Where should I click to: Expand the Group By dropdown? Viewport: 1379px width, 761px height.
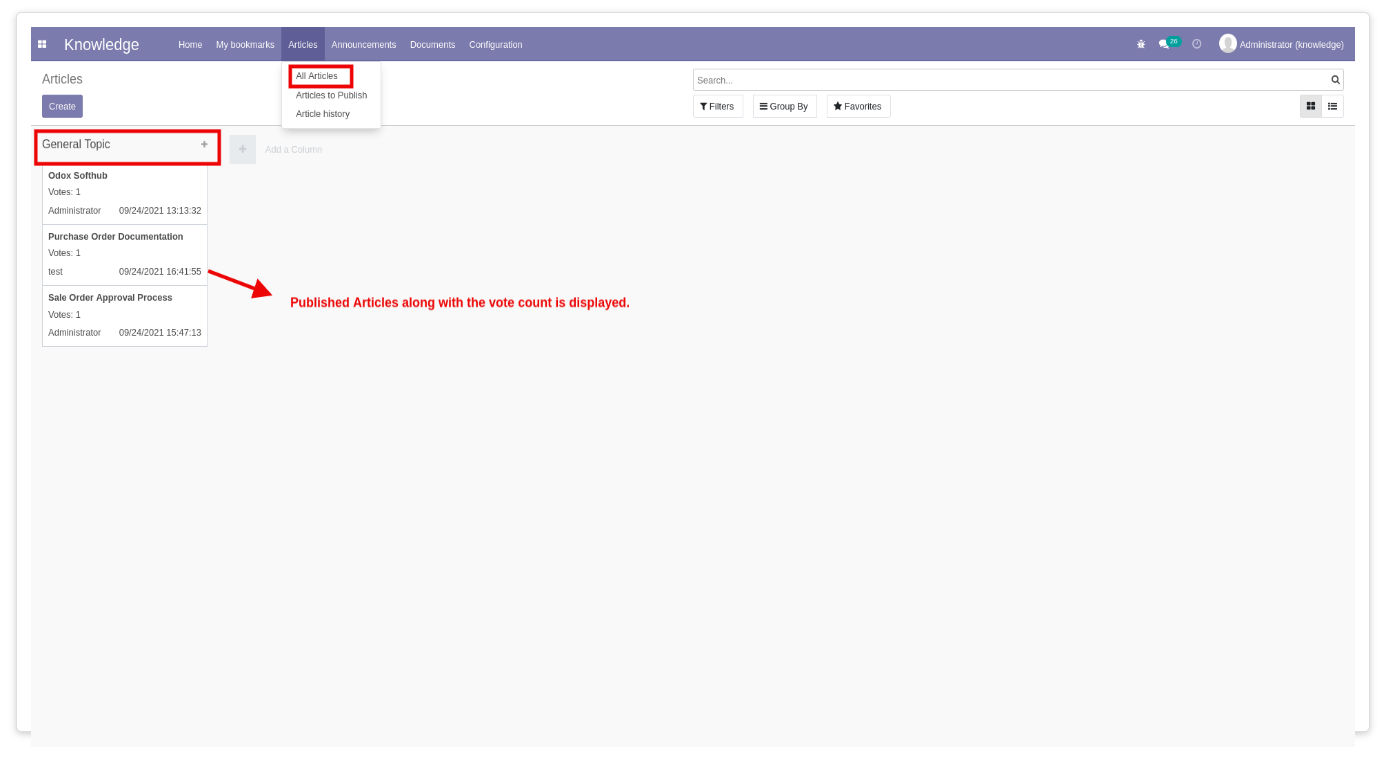(784, 106)
